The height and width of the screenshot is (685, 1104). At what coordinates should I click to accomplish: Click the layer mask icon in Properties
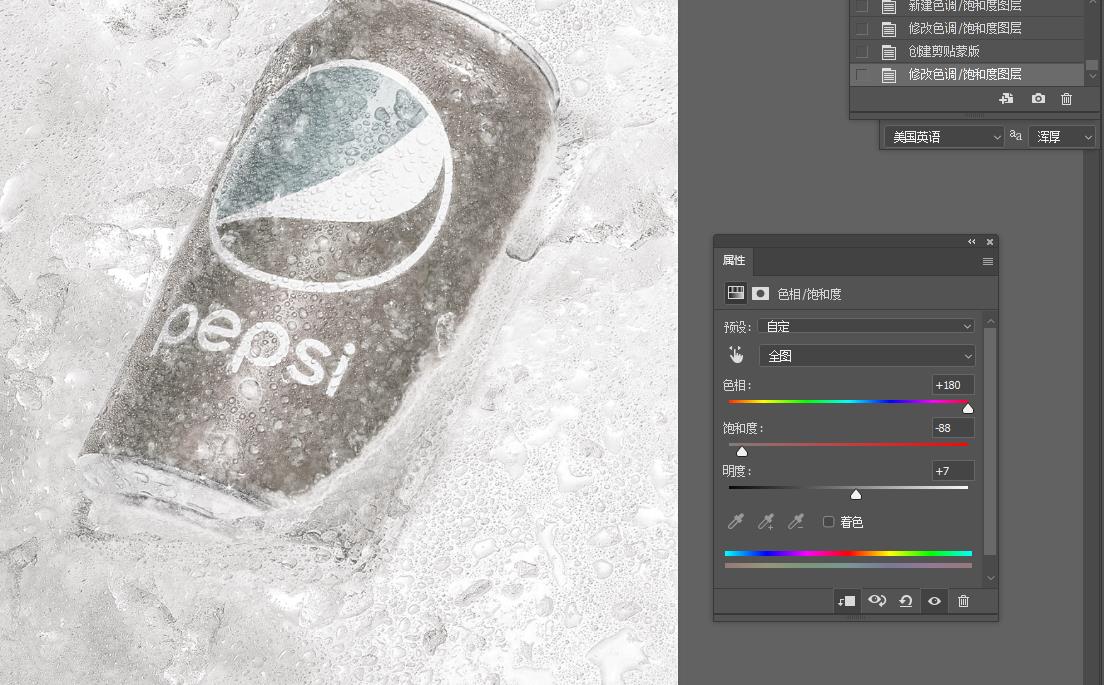click(761, 294)
